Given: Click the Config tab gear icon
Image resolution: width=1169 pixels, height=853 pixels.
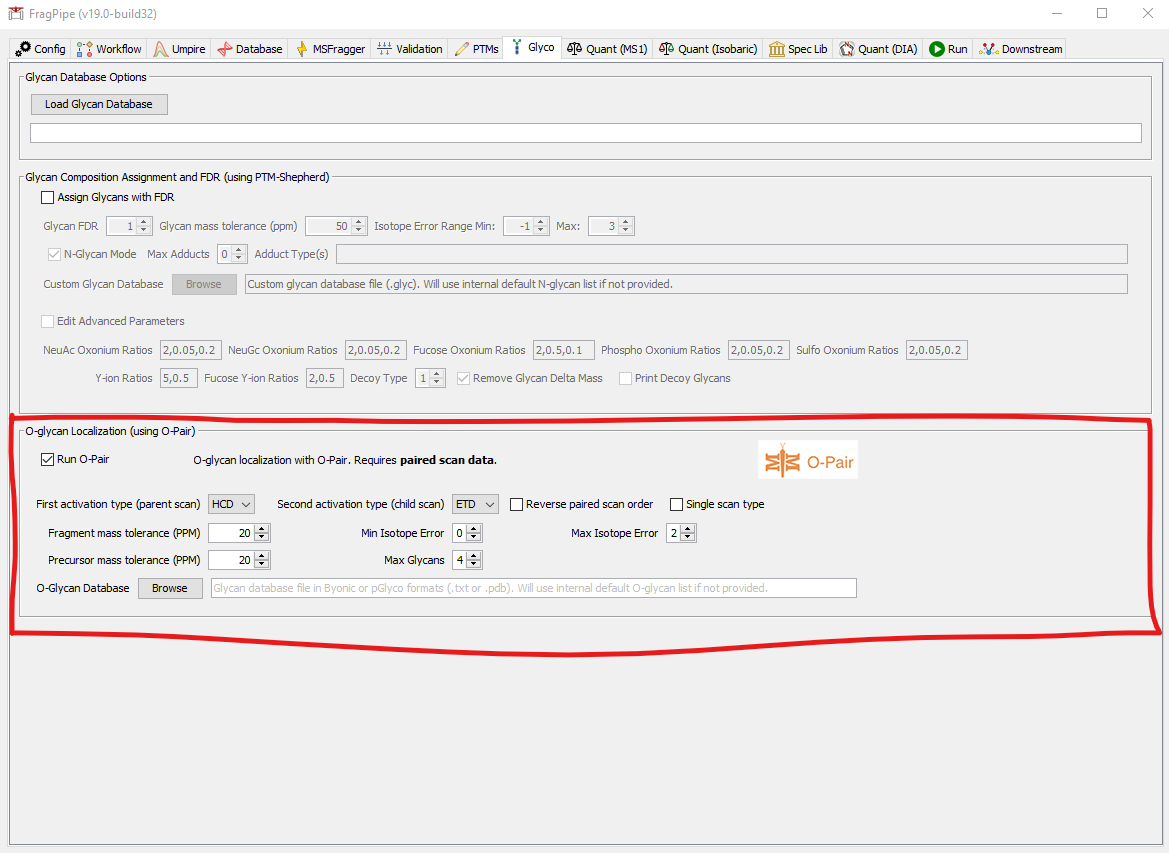Looking at the screenshot, I should pos(23,48).
